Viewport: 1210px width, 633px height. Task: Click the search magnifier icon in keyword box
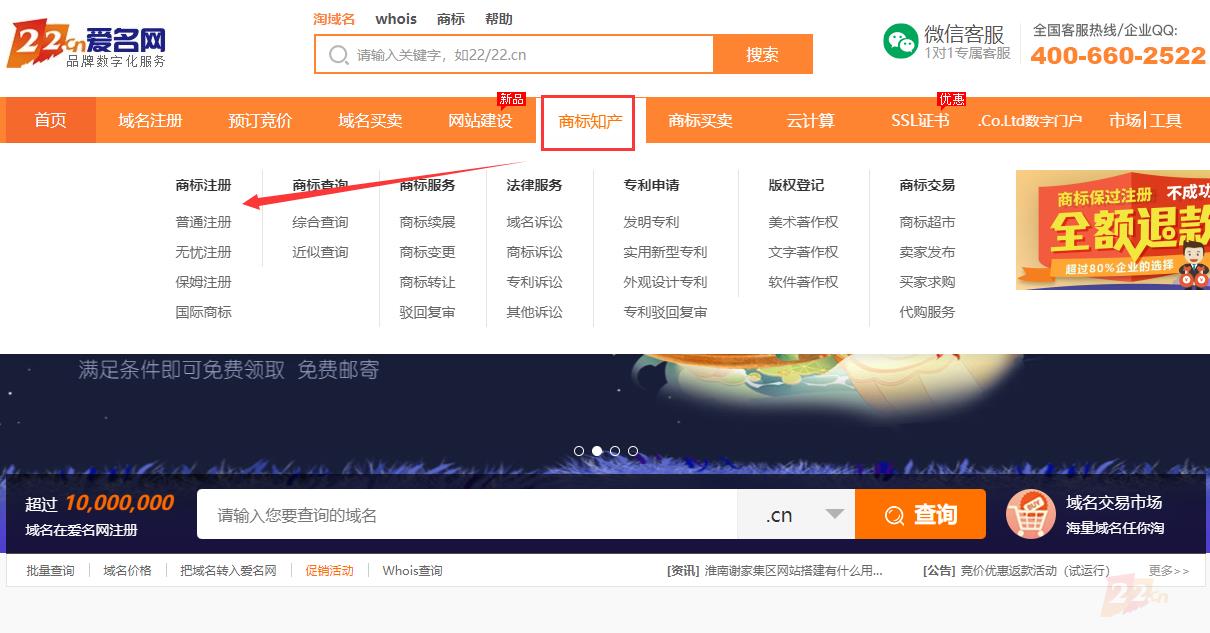(339, 55)
